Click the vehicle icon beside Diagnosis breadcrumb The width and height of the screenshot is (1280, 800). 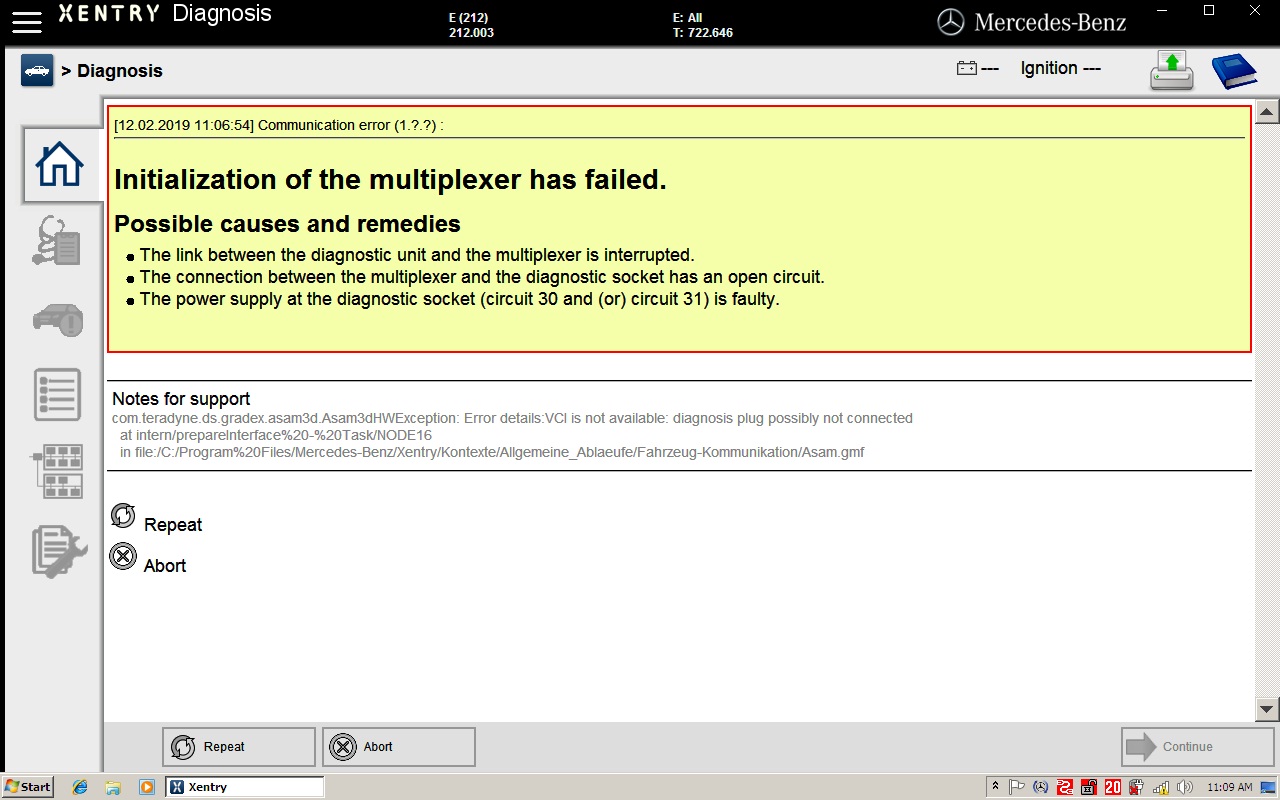click(x=37, y=71)
